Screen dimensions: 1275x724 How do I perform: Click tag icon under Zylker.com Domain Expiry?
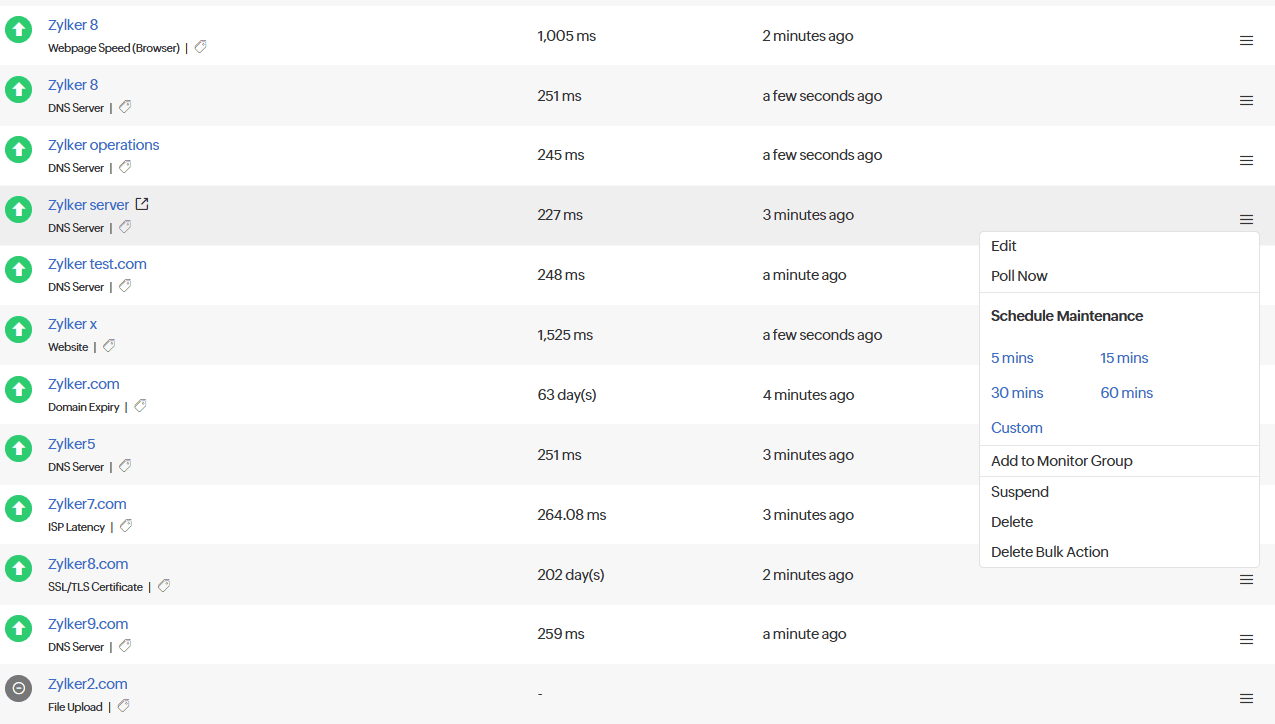[x=141, y=406]
